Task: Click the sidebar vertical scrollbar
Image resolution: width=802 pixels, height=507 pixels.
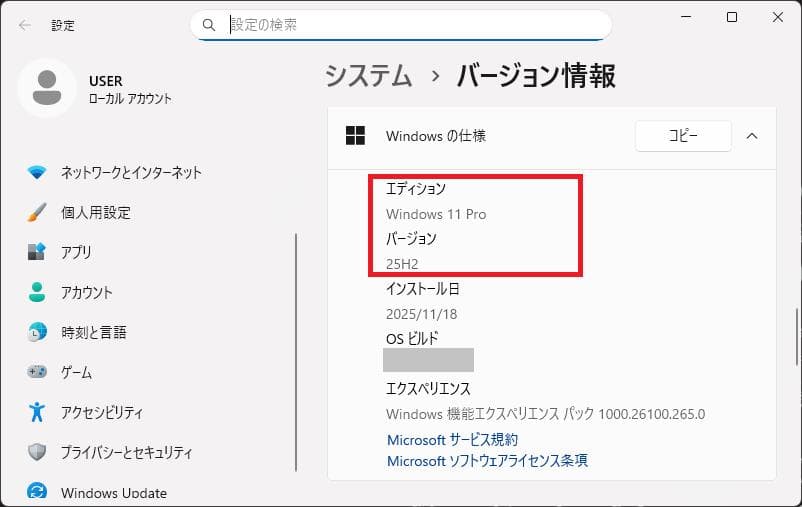Action: [x=296, y=352]
